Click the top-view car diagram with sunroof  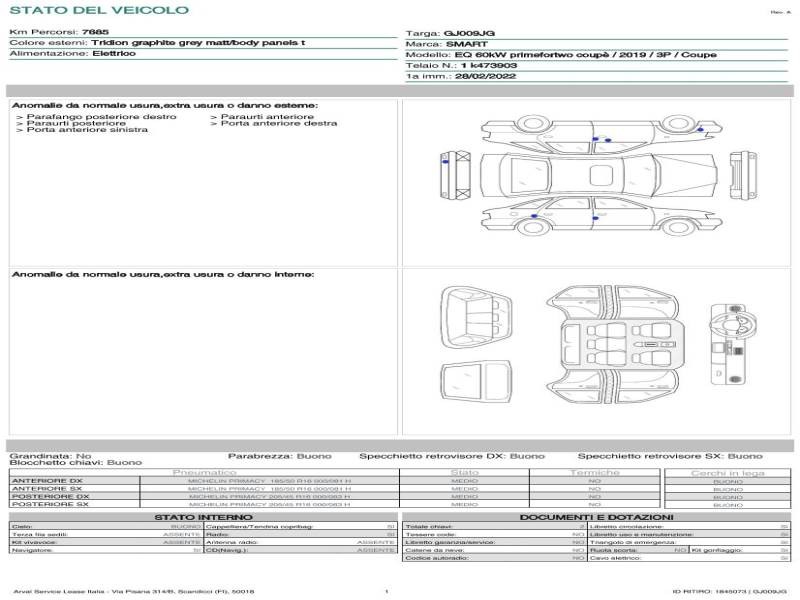tap(598, 175)
